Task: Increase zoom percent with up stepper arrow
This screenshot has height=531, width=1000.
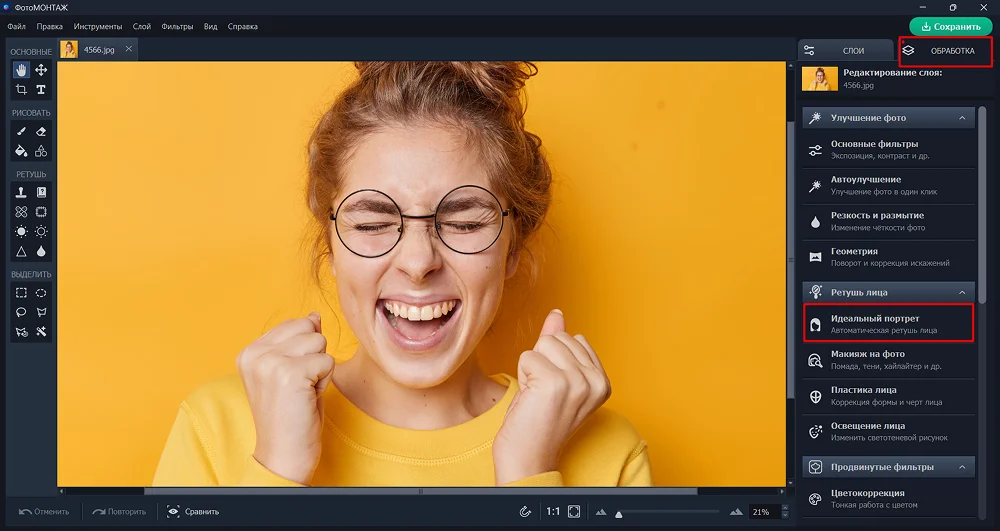Action: [x=784, y=508]
